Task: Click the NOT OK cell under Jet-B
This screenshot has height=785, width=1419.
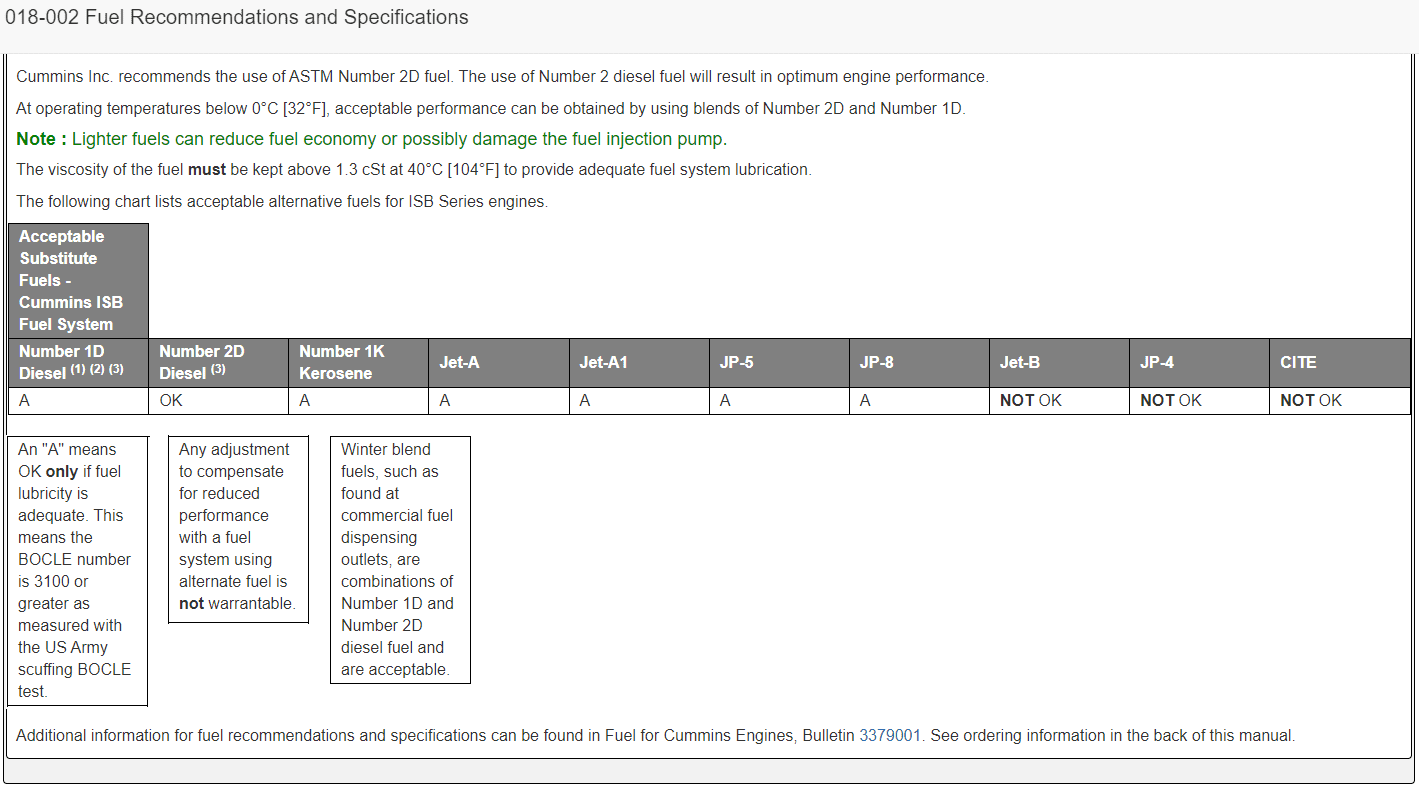Action: [x=1059, y=400]
